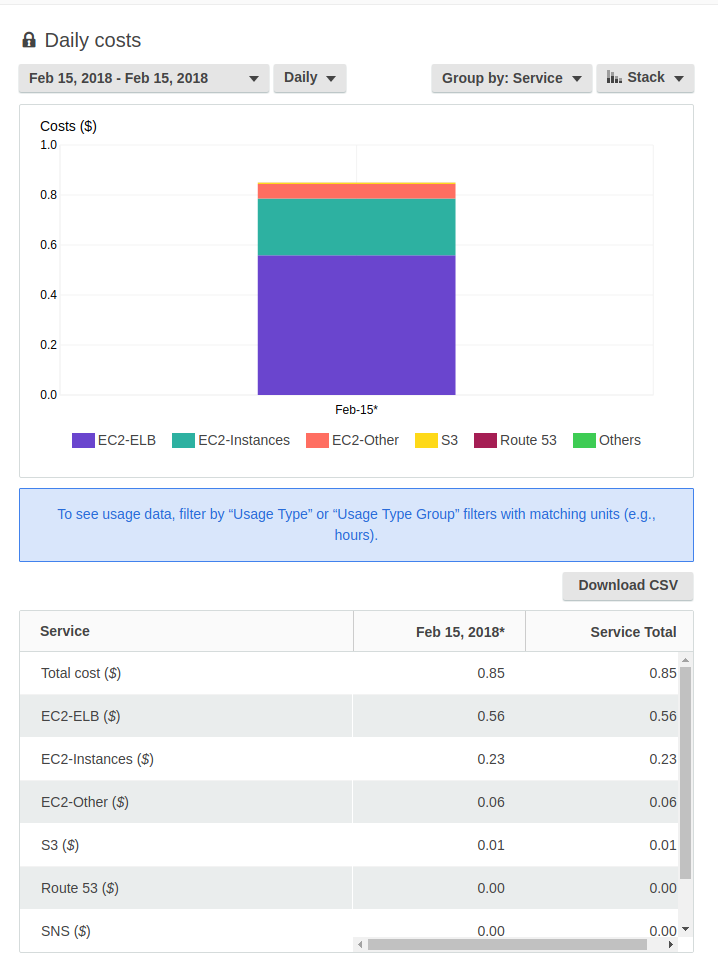The image size is (718, 964).
Task: Click the lock icon beside Daily costs
Action: pyautogui.click(x=28, y=41)
